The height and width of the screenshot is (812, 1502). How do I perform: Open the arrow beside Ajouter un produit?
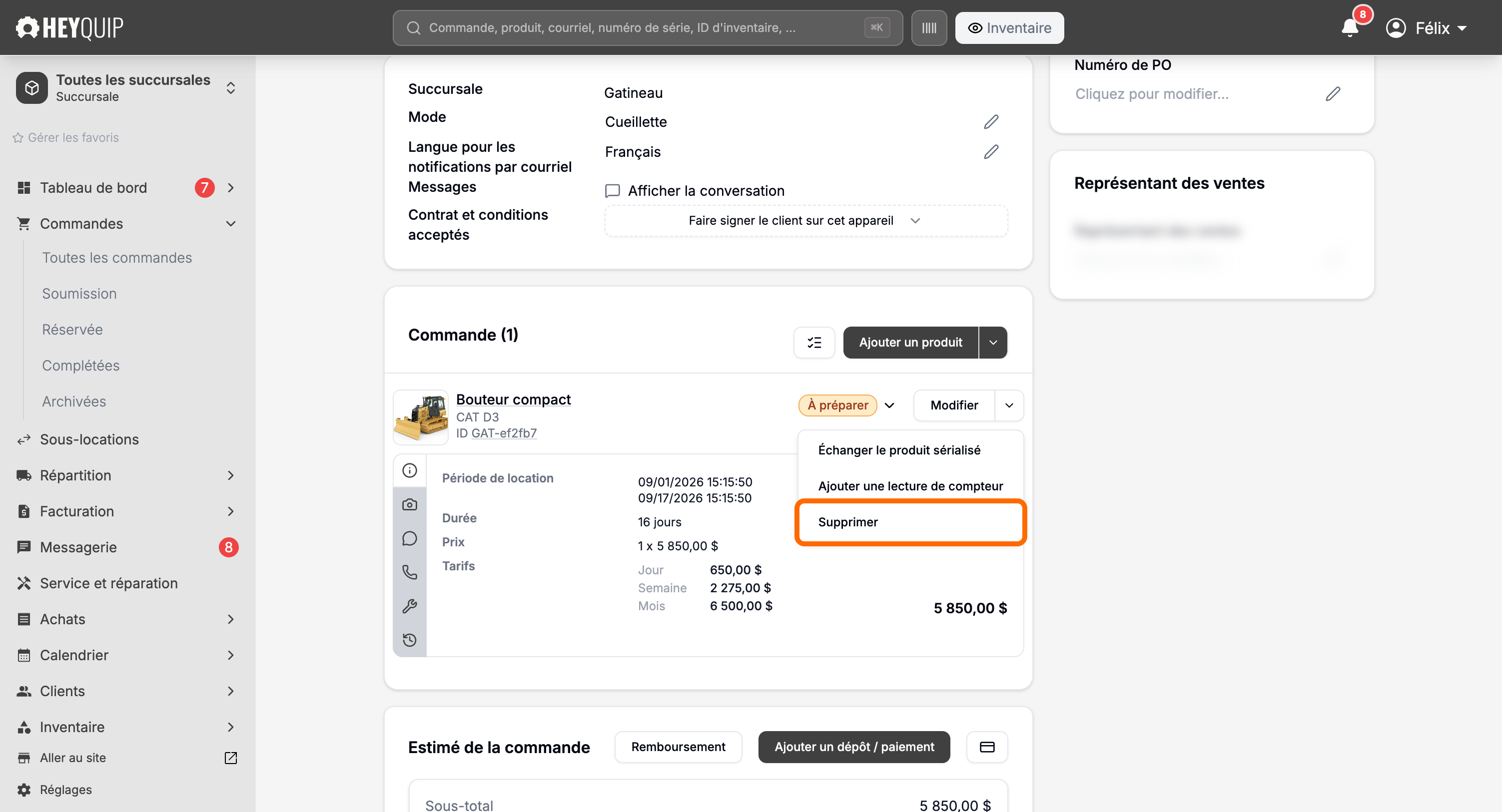coord(993,343)
